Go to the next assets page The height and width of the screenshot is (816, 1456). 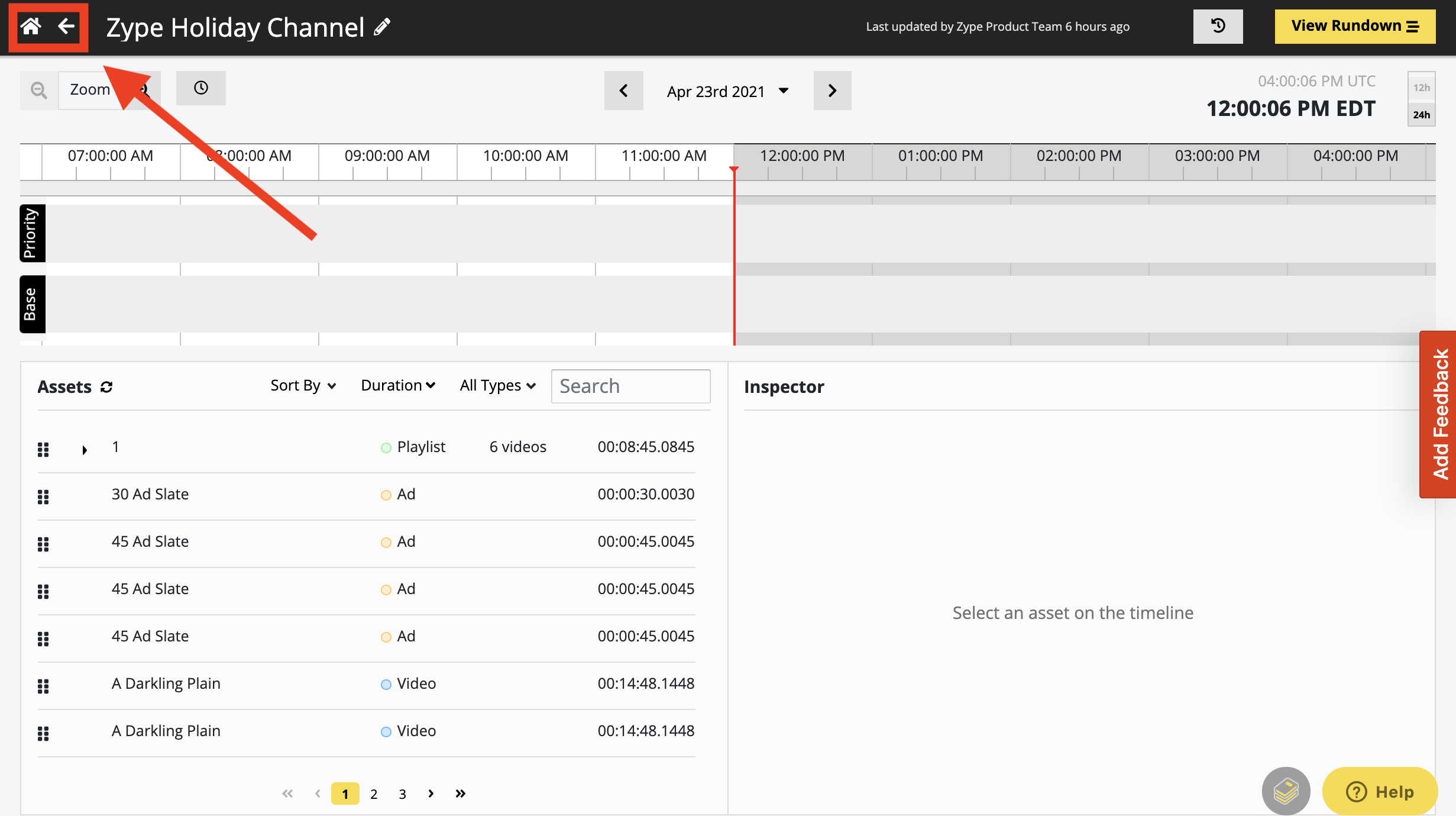(431, 794)
